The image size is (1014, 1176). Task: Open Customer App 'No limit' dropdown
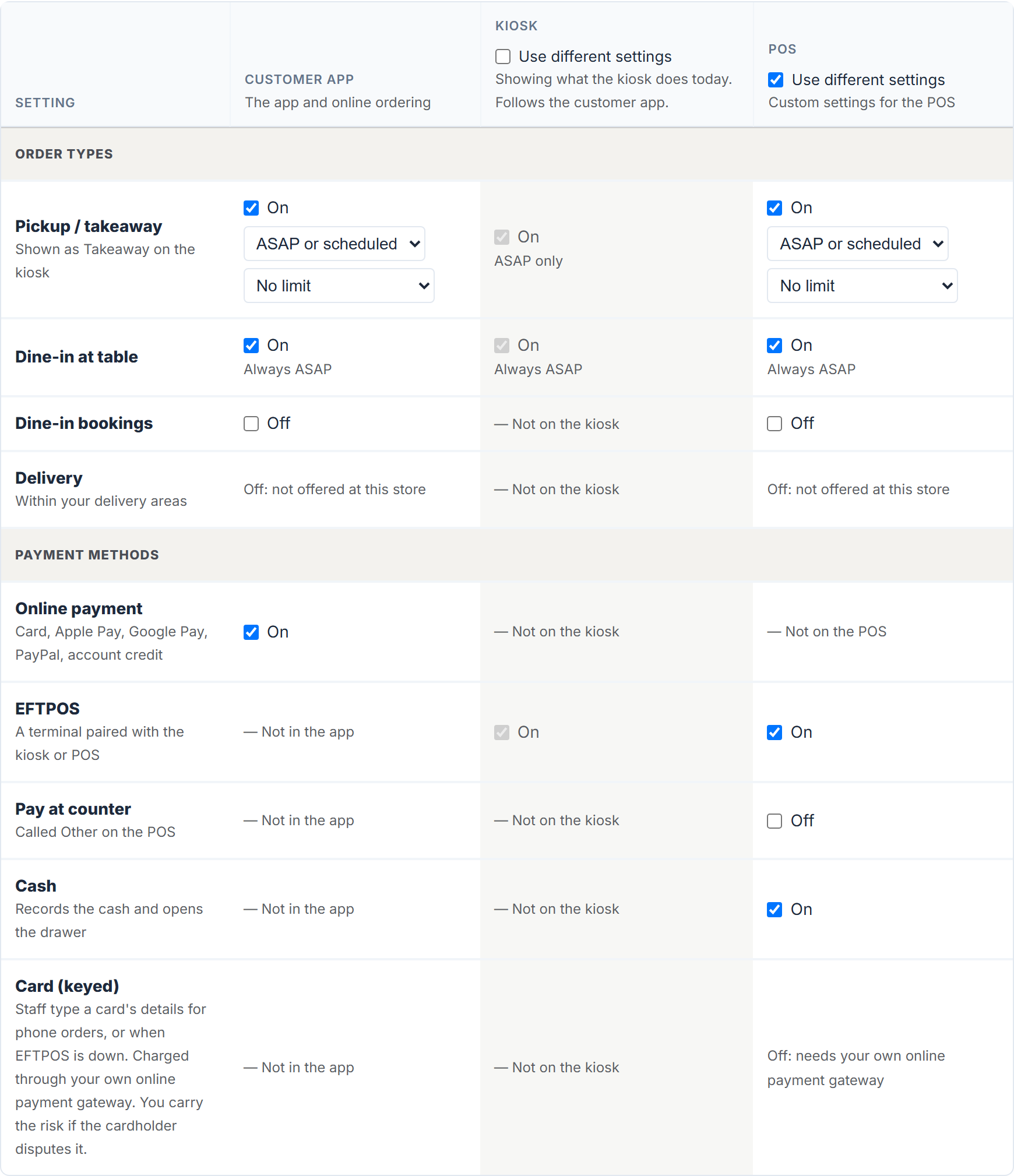pos(339,286)
